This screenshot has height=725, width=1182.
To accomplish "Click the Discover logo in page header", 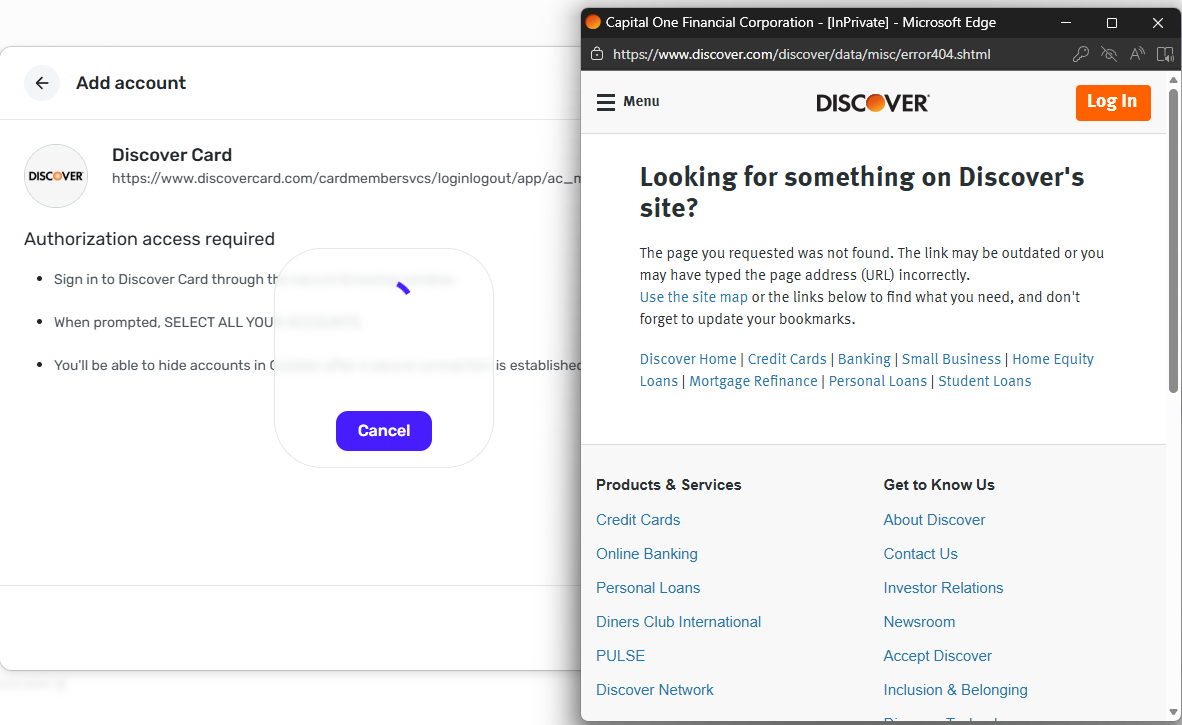I will coord(872,102).
